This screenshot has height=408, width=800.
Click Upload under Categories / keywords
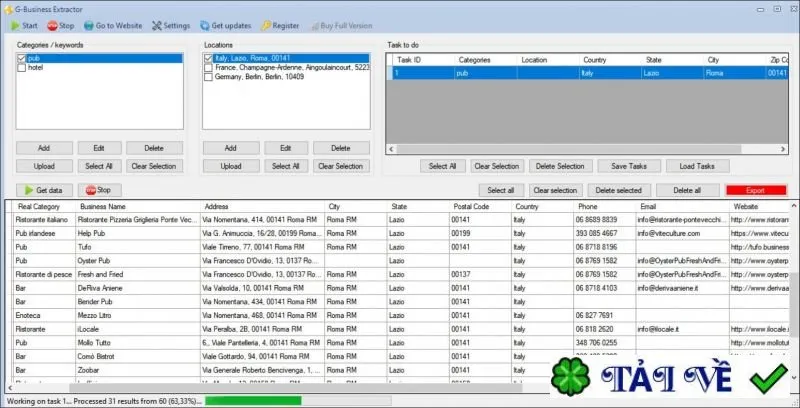point(44,166)
